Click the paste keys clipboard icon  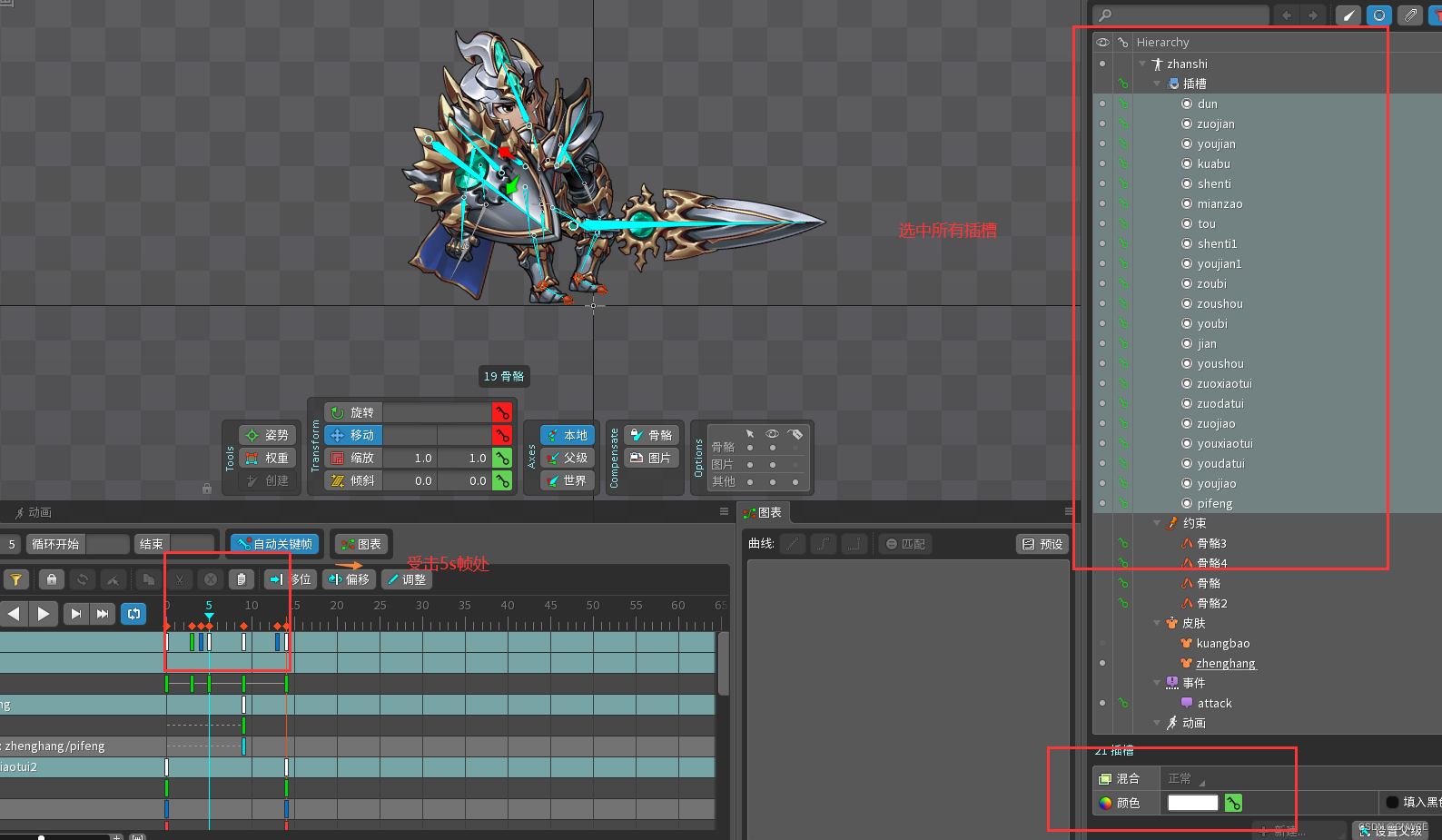point(241,578)
